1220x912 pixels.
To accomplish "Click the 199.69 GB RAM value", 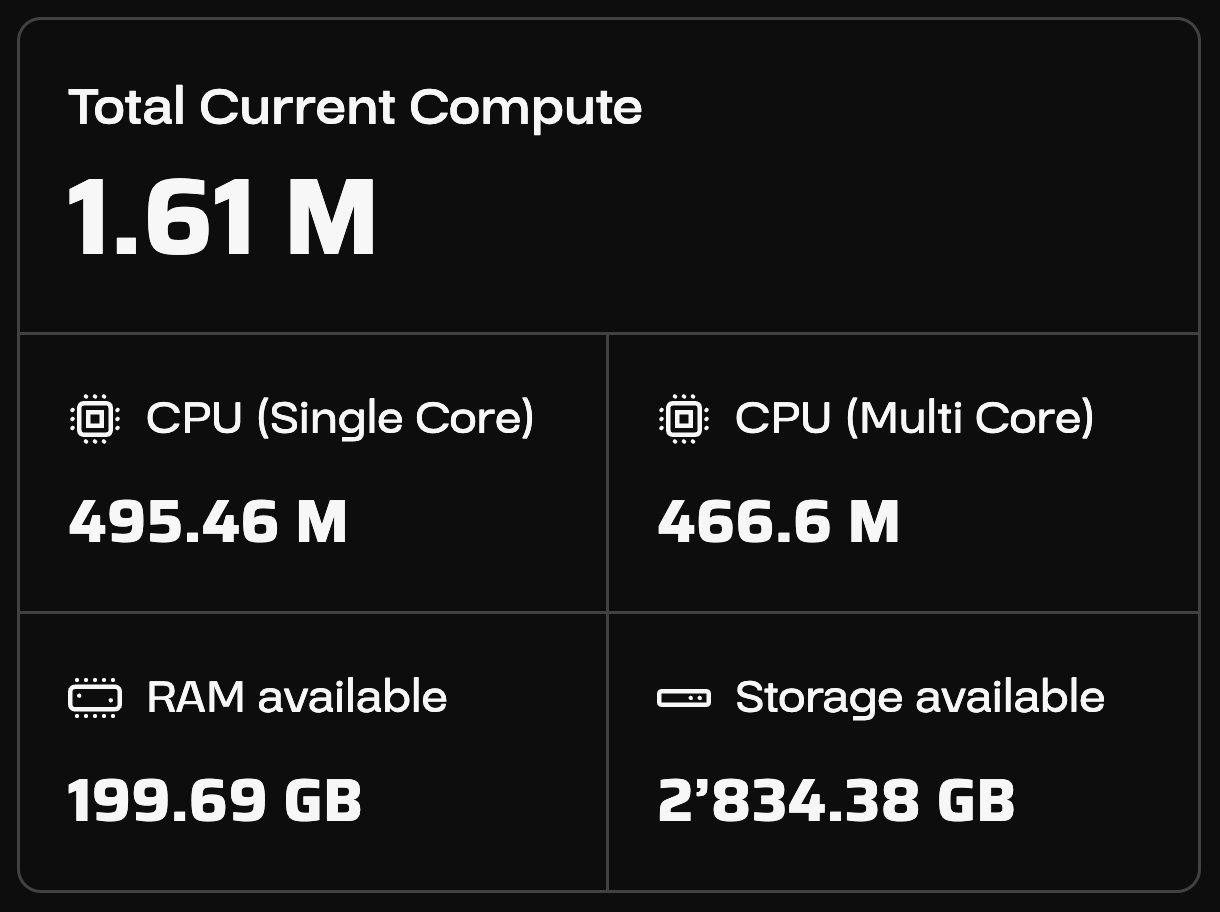I will point(215,801).
